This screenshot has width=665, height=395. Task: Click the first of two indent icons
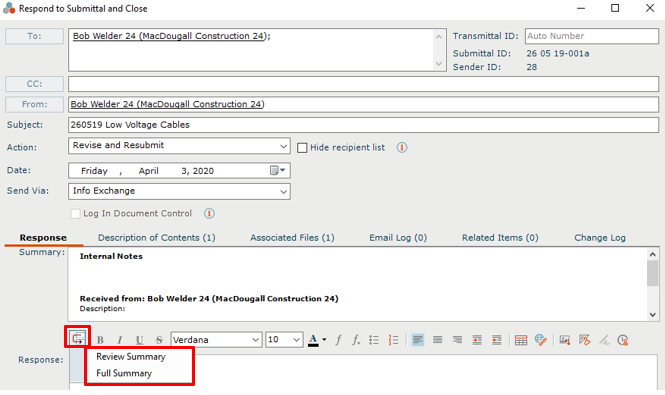click(477, 340)
